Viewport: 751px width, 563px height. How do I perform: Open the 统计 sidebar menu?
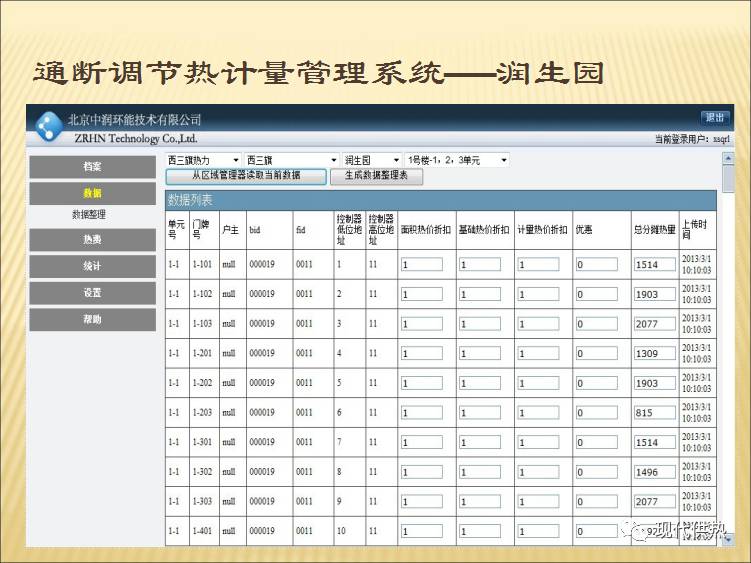point(92,266)
